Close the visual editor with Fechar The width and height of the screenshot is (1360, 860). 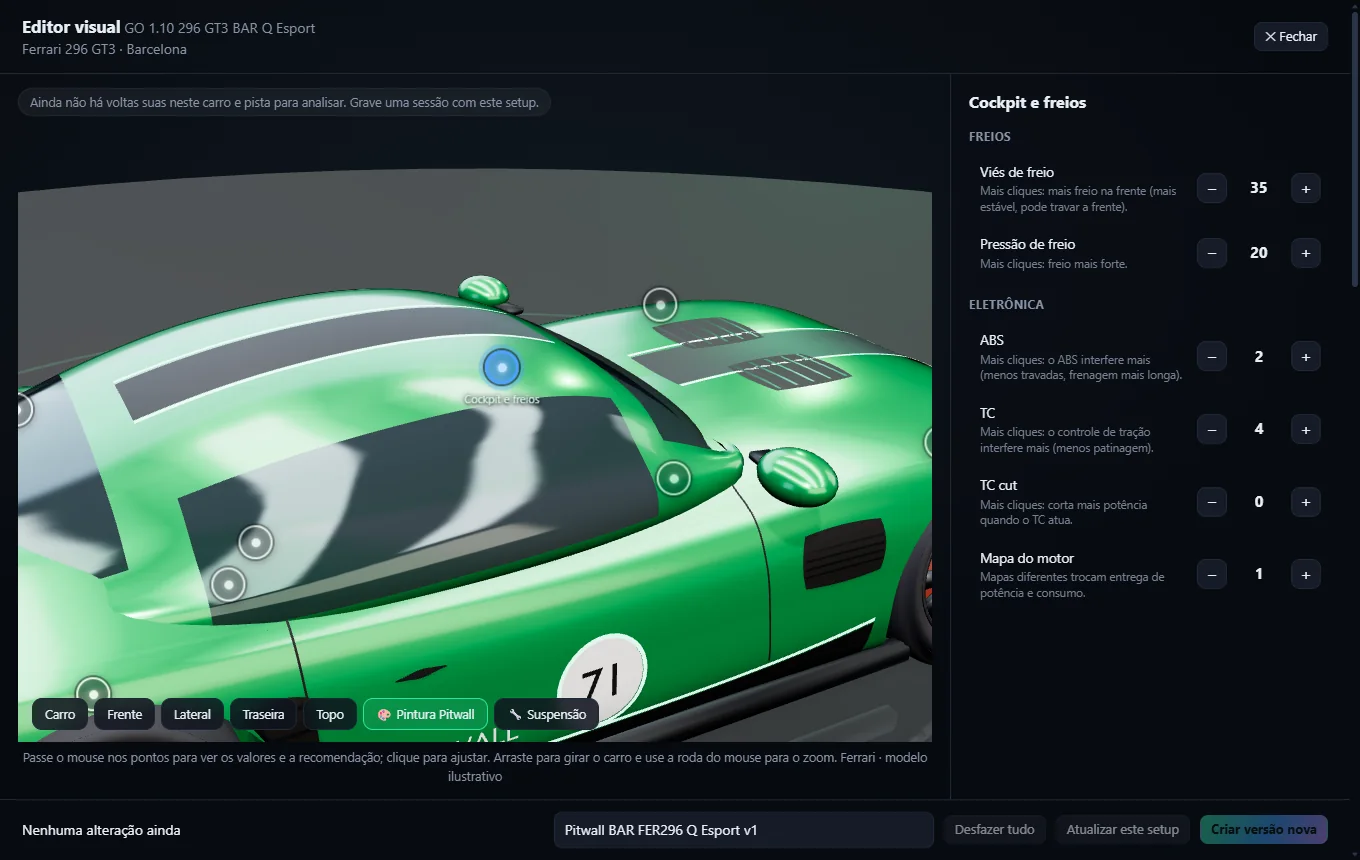[x=1291, y=36]
